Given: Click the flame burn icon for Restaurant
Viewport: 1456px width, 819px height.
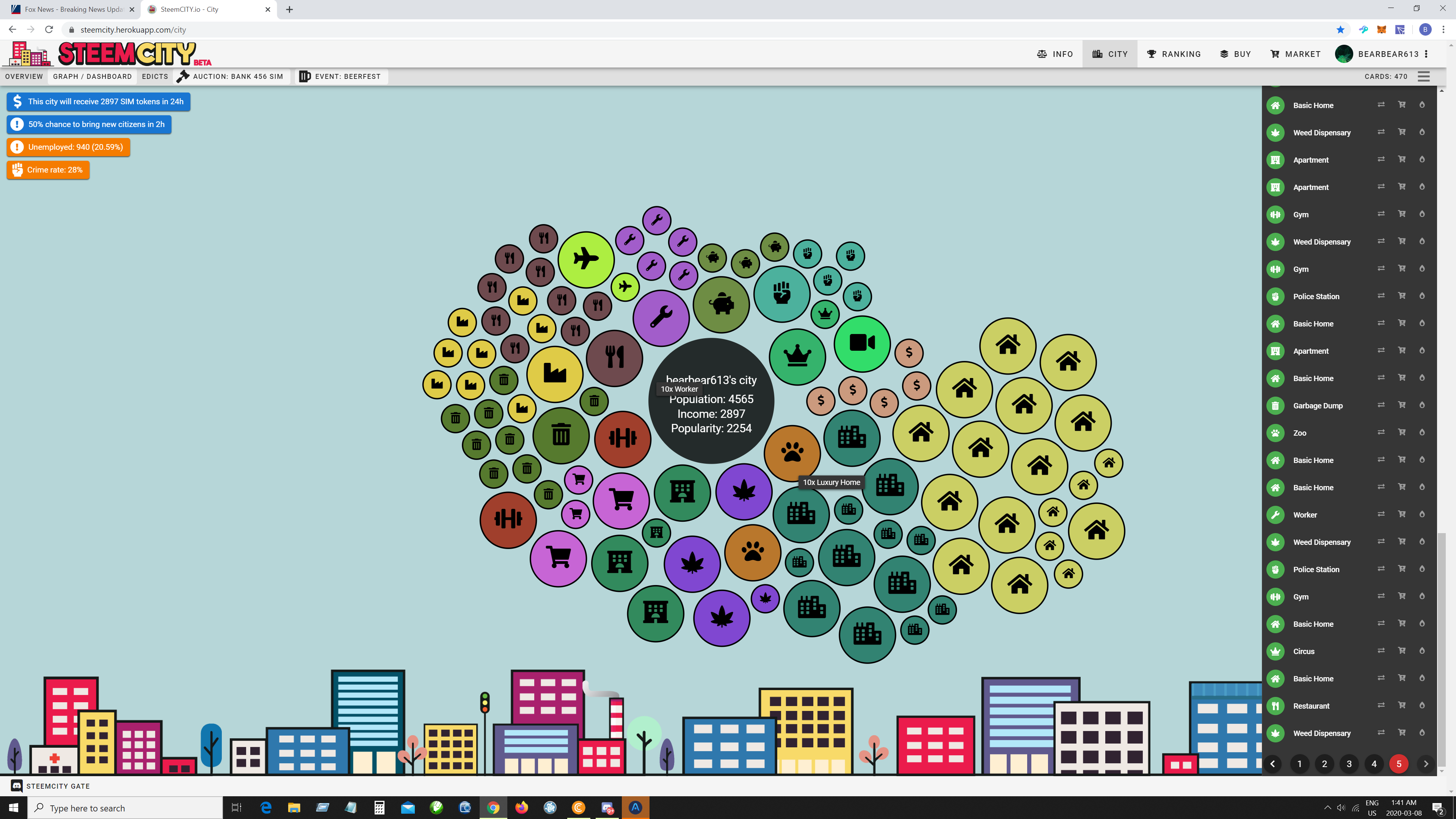Looking at the screenshot, I should tap(1422, 705).
